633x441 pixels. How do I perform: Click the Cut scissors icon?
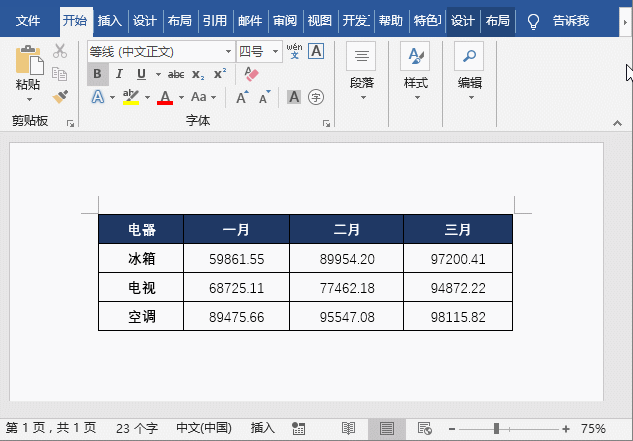pyautogui.click(x=60, y=51)
